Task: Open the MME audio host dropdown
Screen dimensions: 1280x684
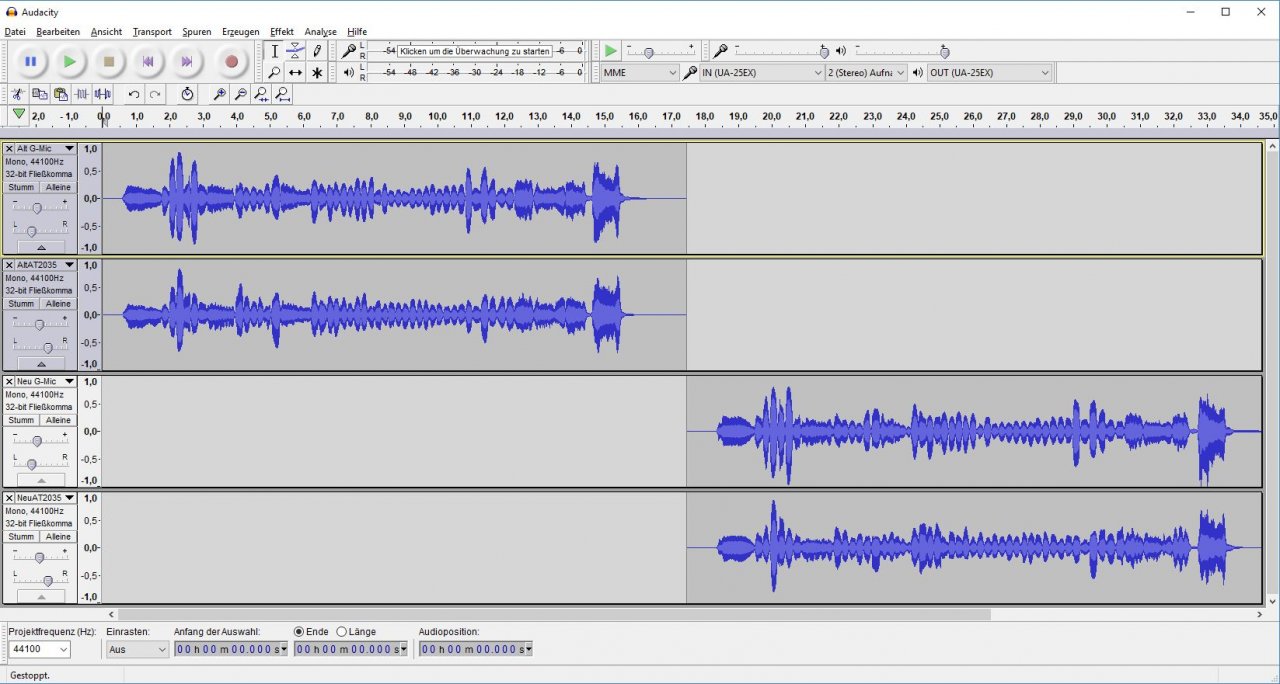Action: [640, 73]
